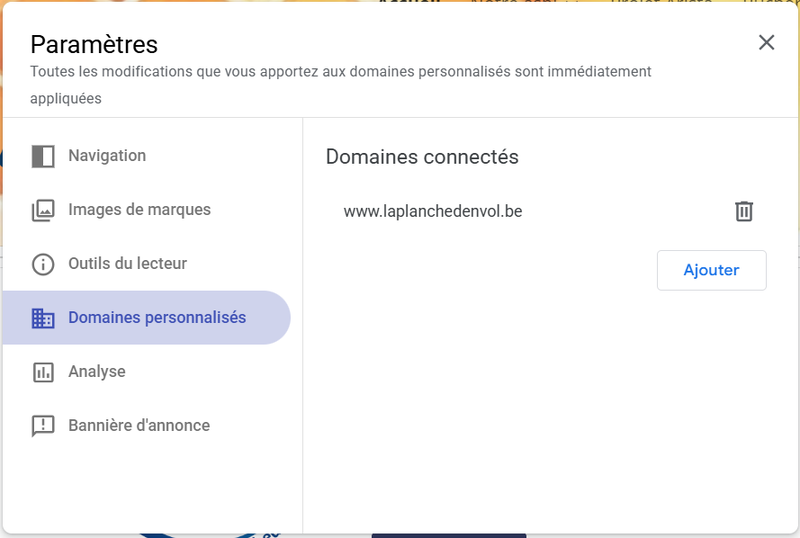This screenshot has height=538, width=800.
Task: Delete the www.laplanchedenvol.be domain with trash icon
Action: pyautogui.click(x=744, y=211)
